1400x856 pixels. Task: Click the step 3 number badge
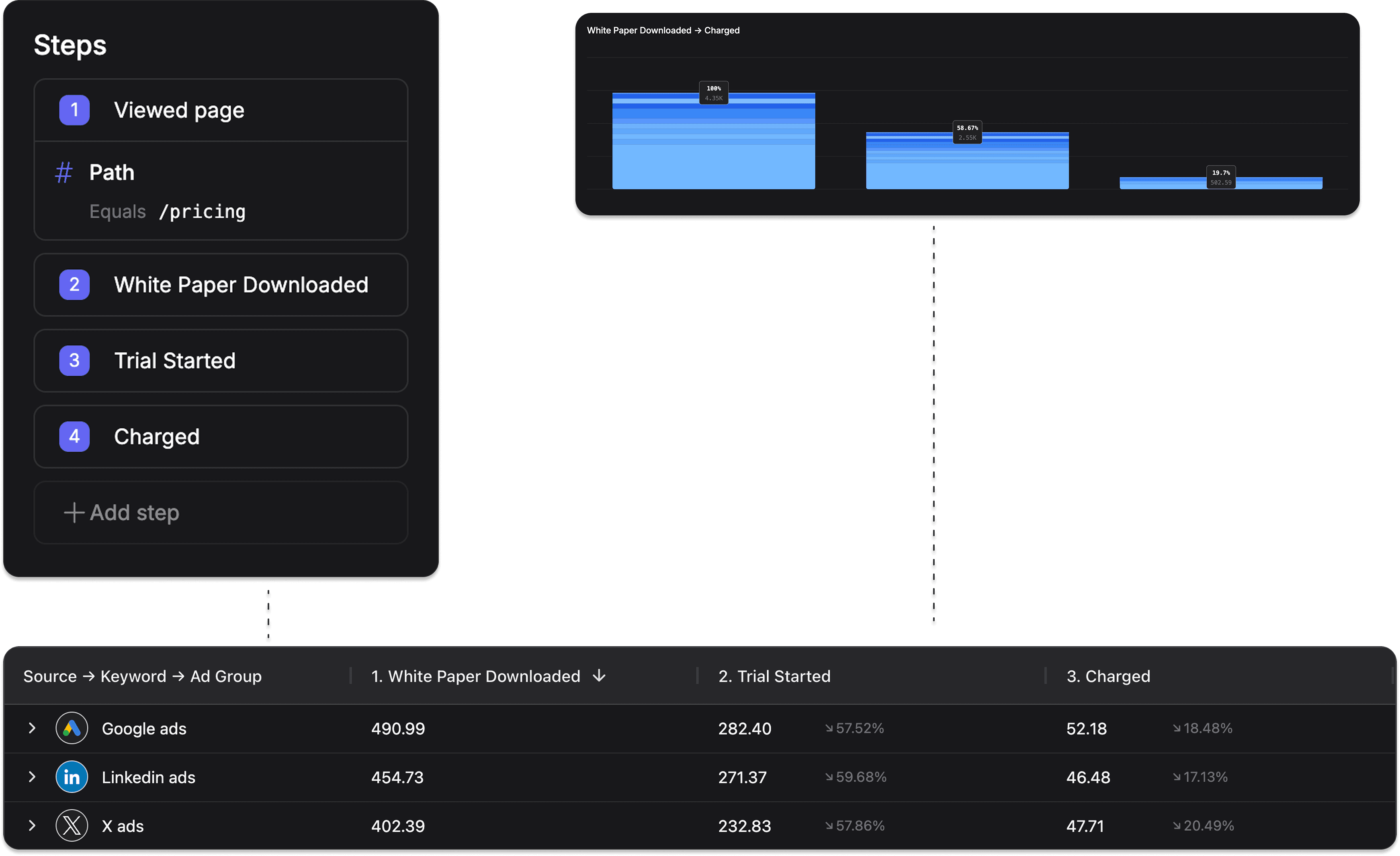(74, 360)
